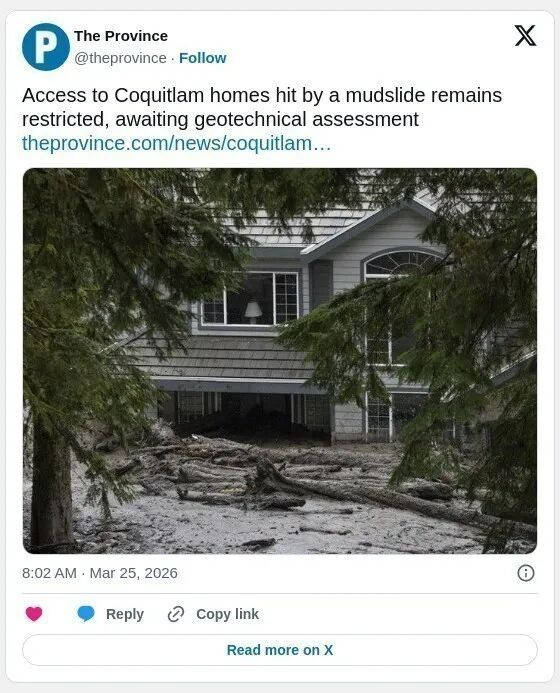
Task: Open The Province display name link
Action: point(121,36)
